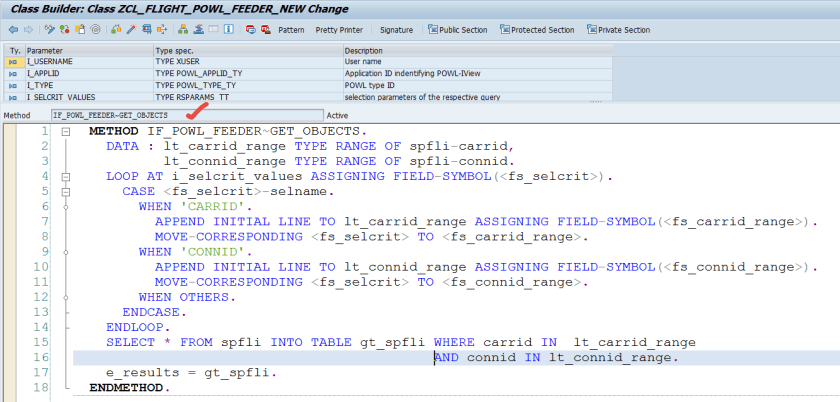The image size is (840, 402).
Task: Click the Forward arrow icon
Action: (28, 30)
